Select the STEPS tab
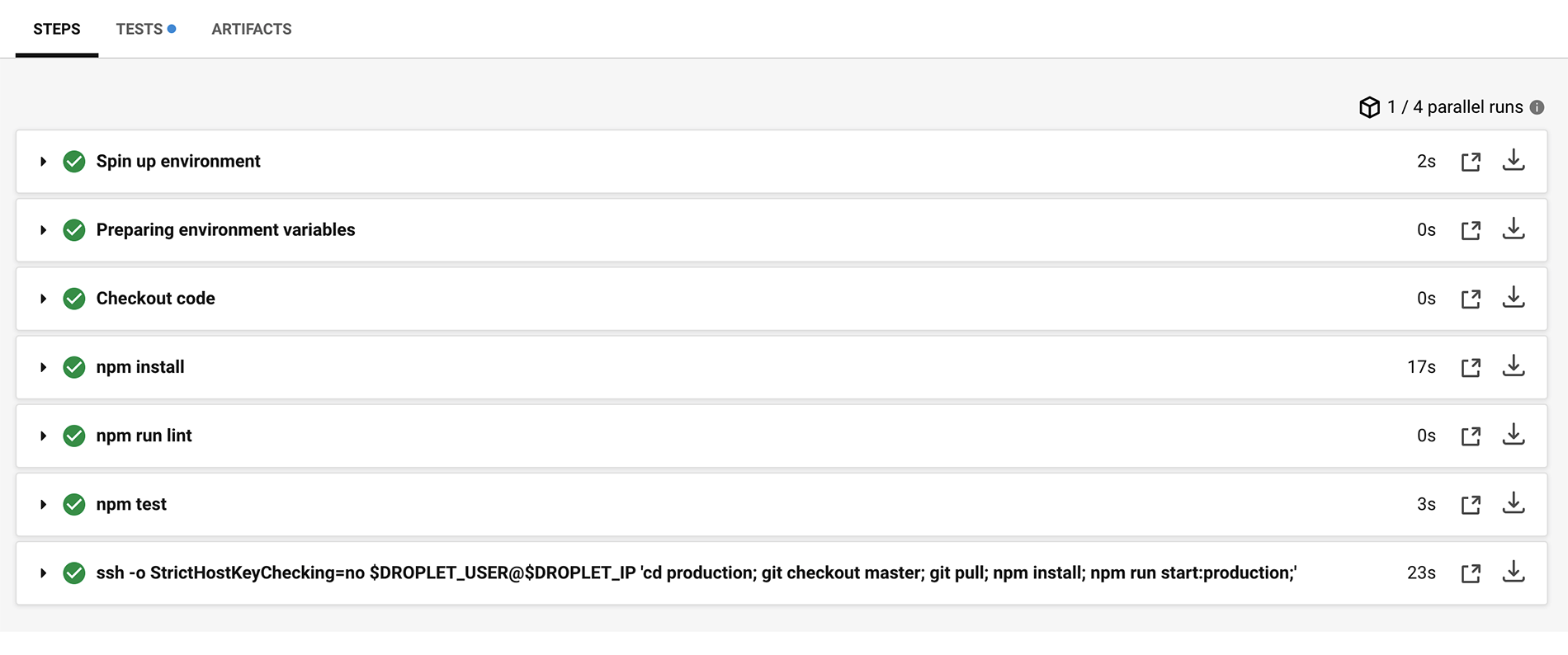This screenshot has height=655, width=1568. pyautogui.click(x=56, y=29)
